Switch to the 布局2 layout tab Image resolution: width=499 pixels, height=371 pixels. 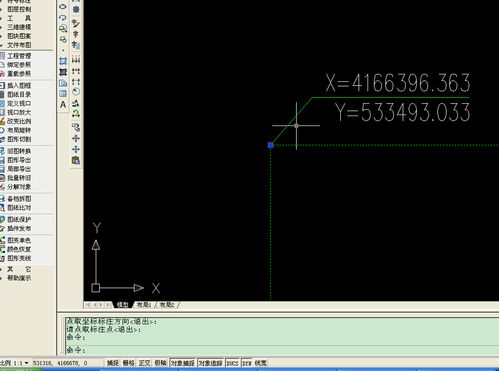pos(167,305)
